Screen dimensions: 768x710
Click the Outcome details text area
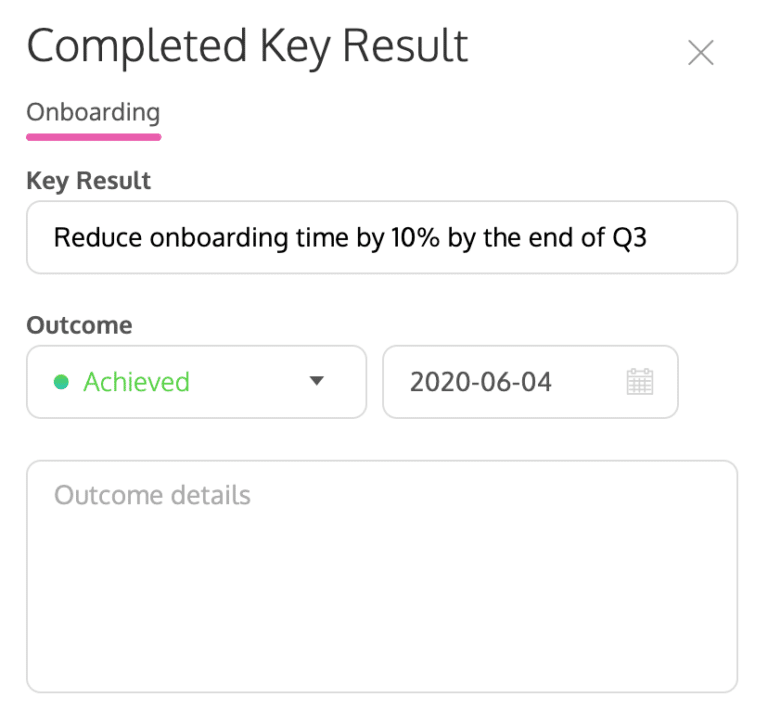pyautogui.click(x=381, y=575)
